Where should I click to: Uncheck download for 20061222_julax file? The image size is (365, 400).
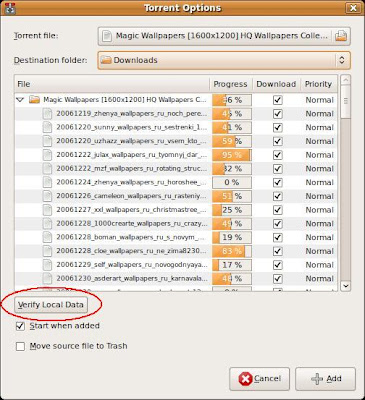pos(277,155)
